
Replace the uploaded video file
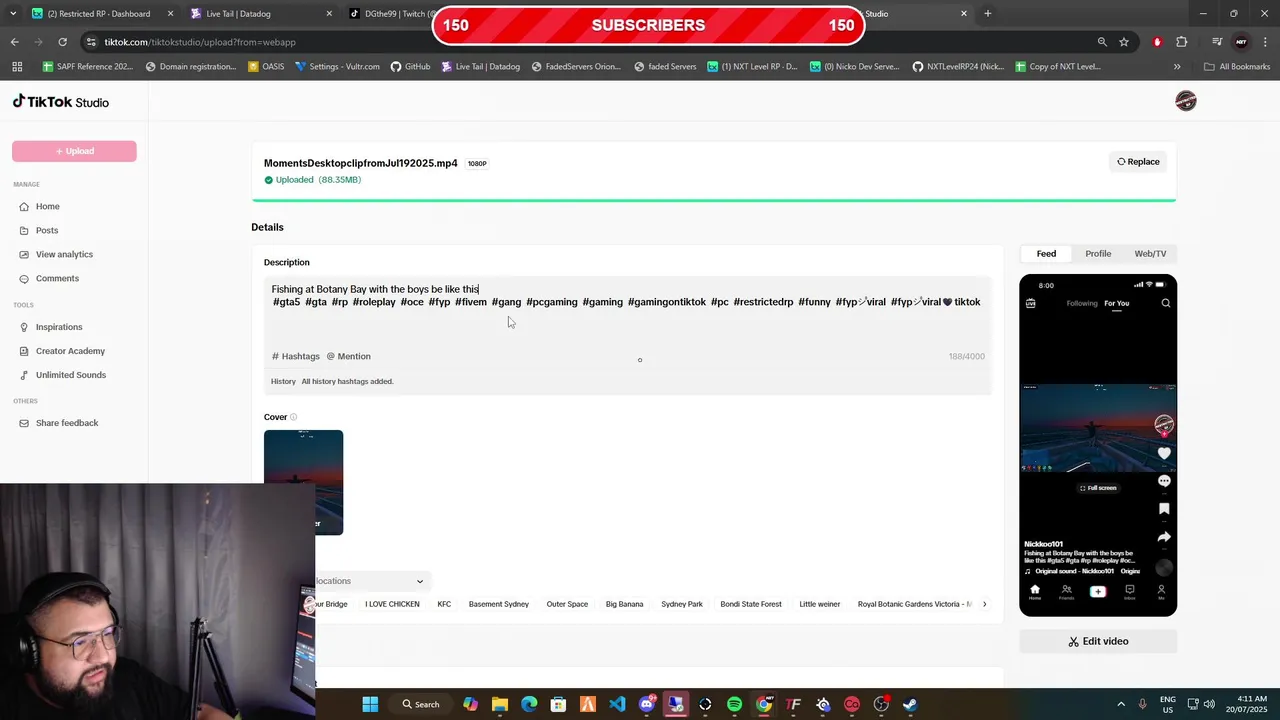click(x=1138, y=162)
